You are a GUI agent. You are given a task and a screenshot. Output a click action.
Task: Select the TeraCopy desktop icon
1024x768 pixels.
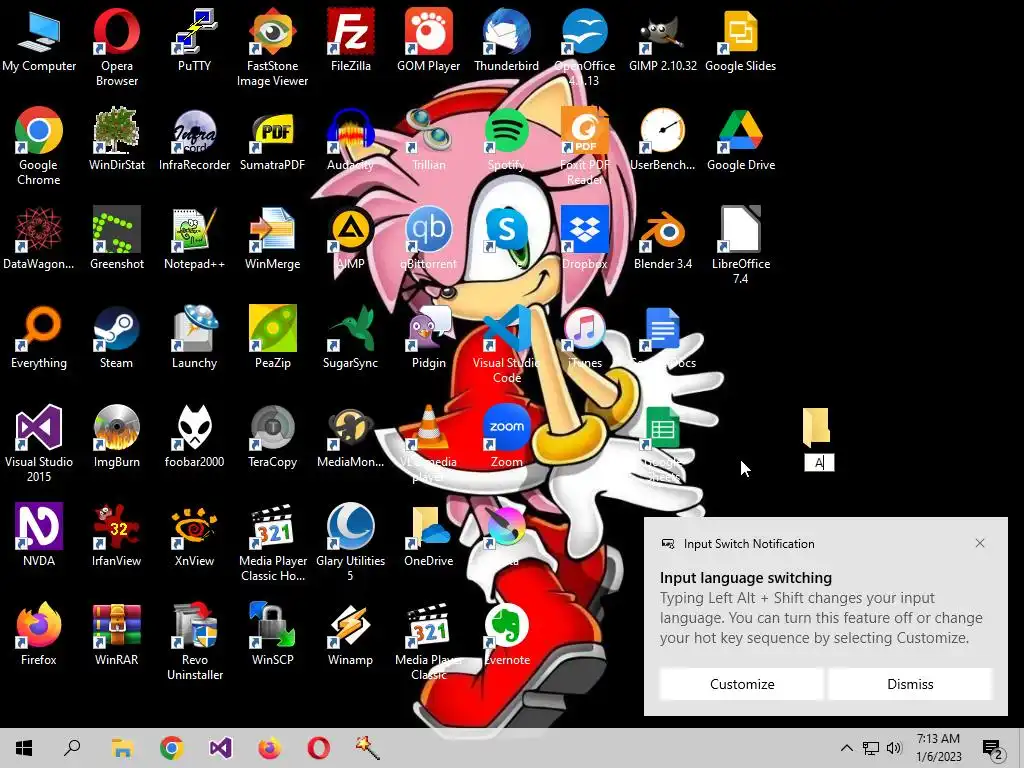point(272,427)
